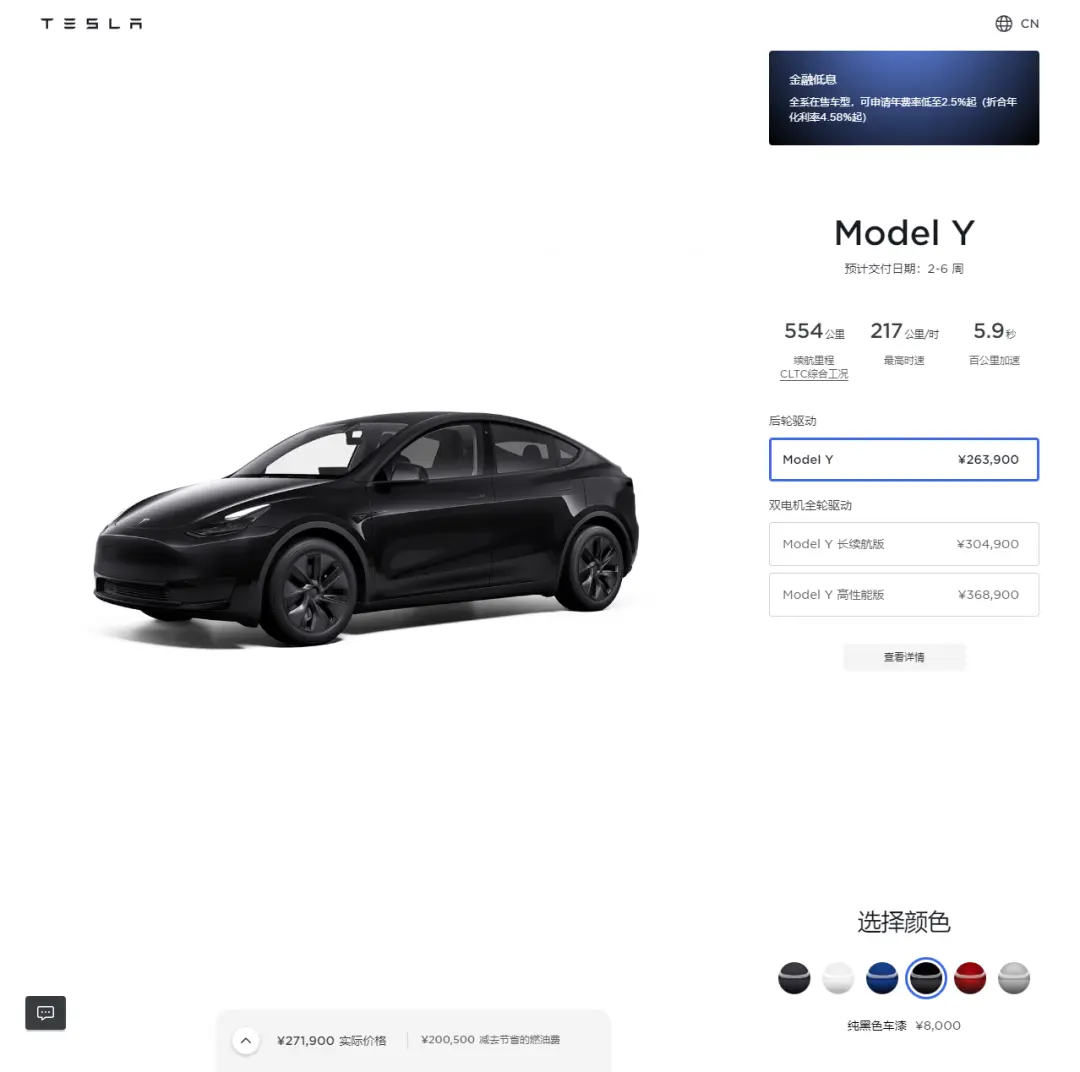Open the chat support icon
Viewport: 1080px width, 1072px height.
45,1012
